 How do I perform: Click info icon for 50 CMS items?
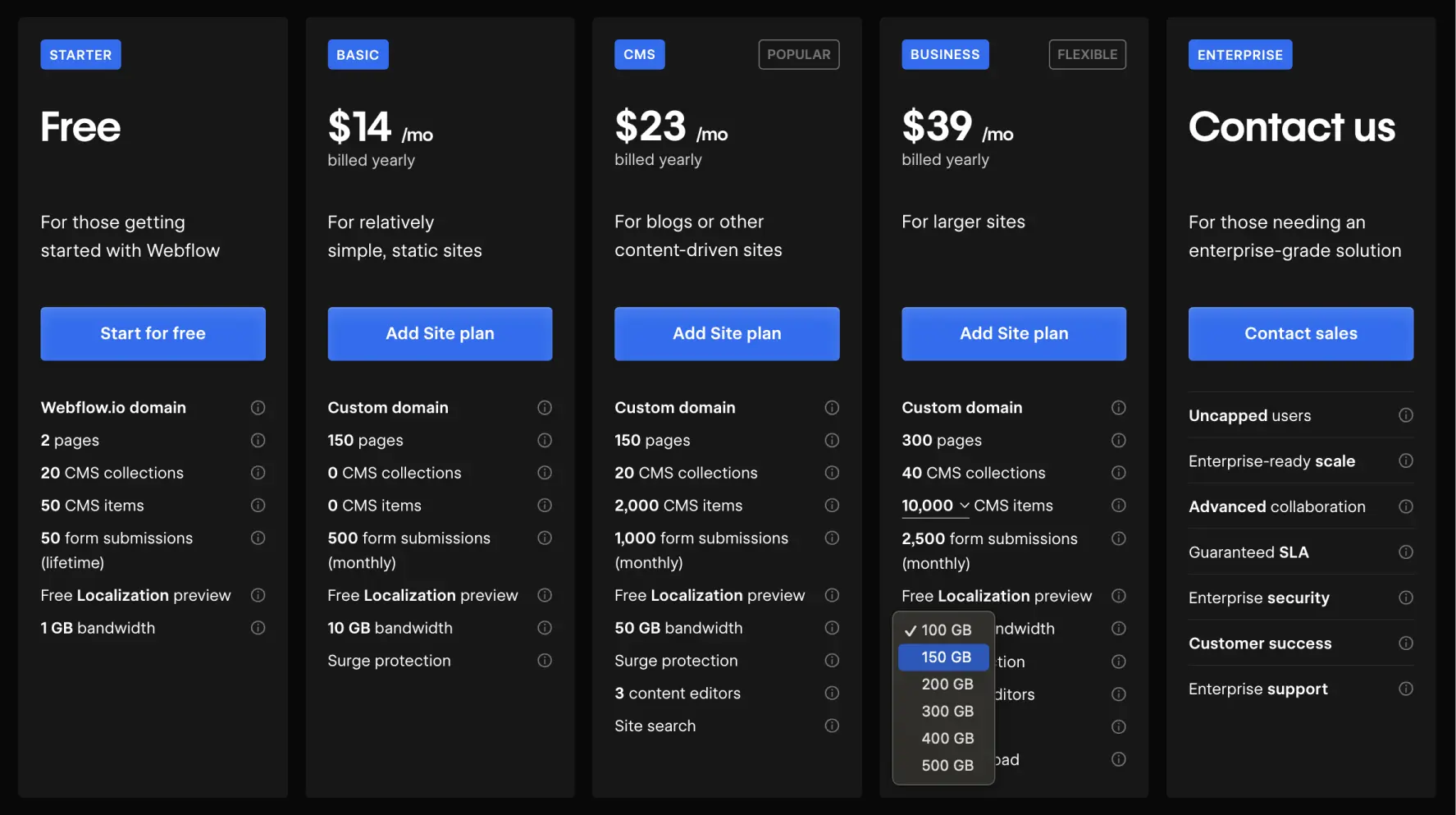[258, 506]
